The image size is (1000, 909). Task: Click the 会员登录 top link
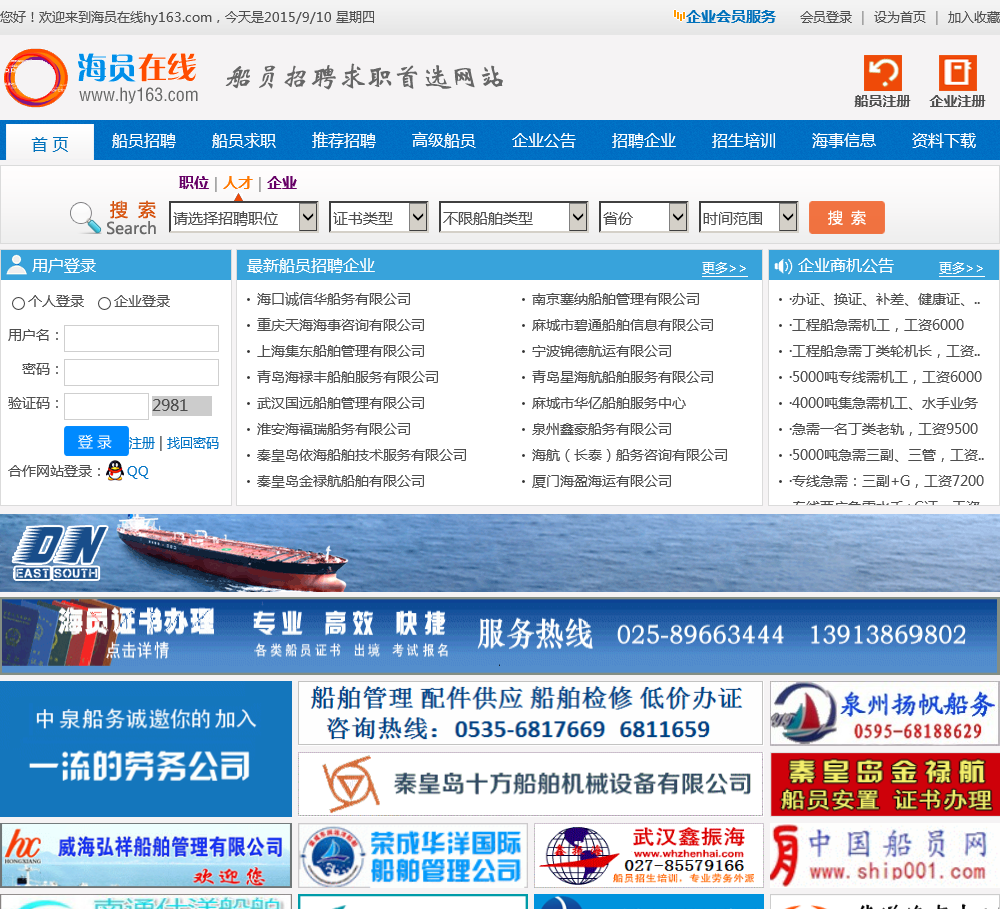coord(826,17)
